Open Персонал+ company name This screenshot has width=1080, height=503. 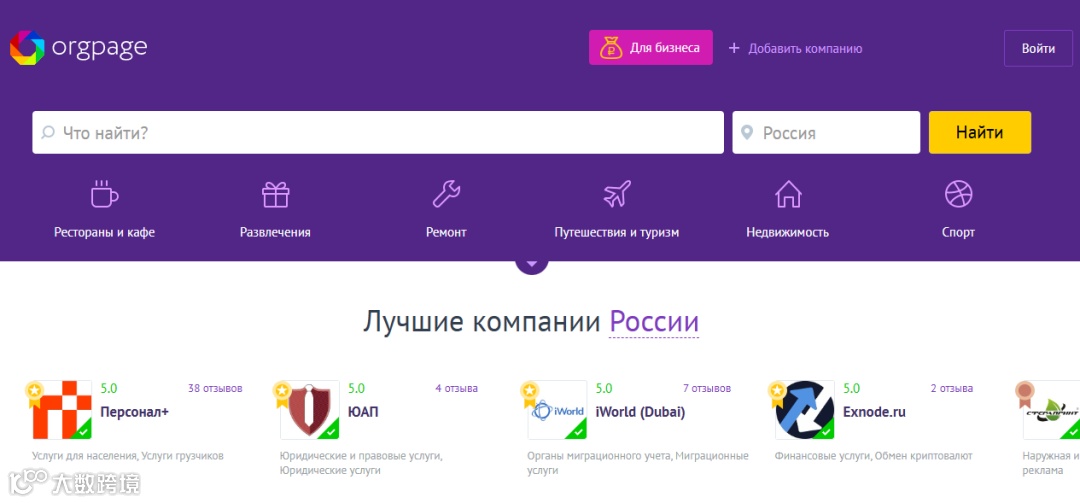(134, 413)
